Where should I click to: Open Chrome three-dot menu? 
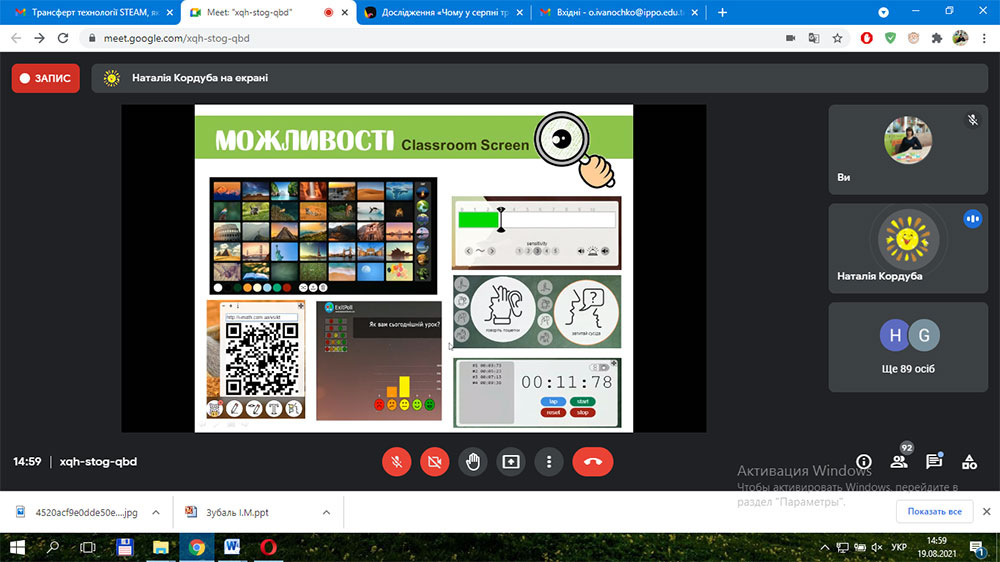pos(984,38)
